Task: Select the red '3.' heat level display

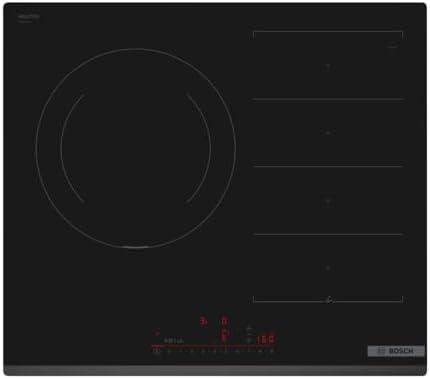Action: [x=203, y=322]
